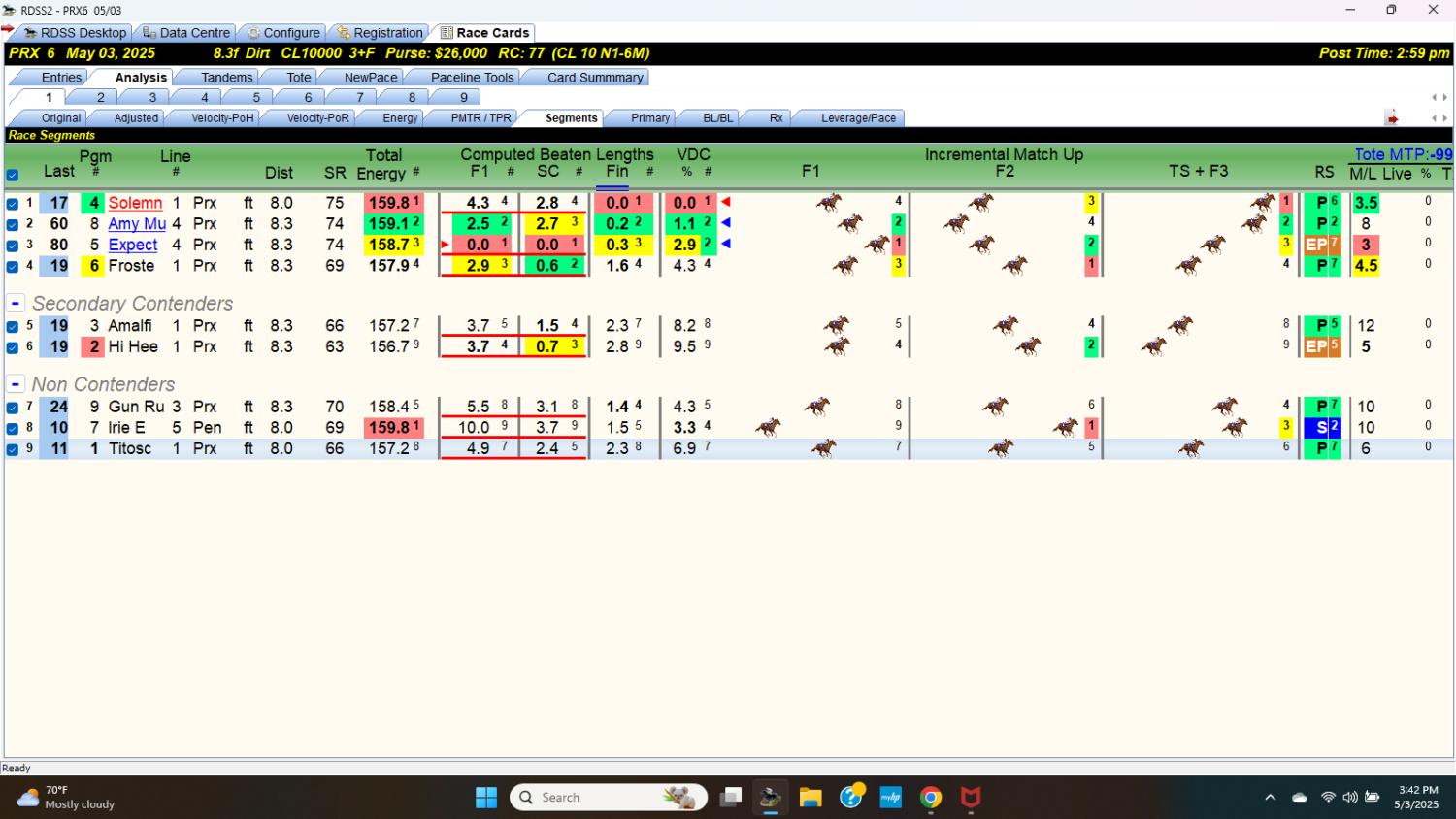Click the Windows taskbar search box
Image resolution: width=1456 pixels, height=819 pixels.
[608, 798]
